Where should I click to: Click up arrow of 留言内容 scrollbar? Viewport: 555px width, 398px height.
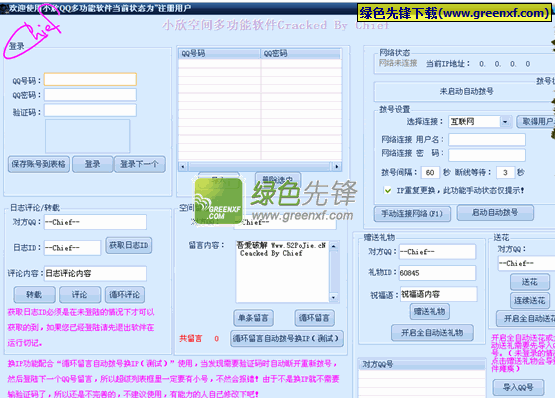(x=334, y=246)
